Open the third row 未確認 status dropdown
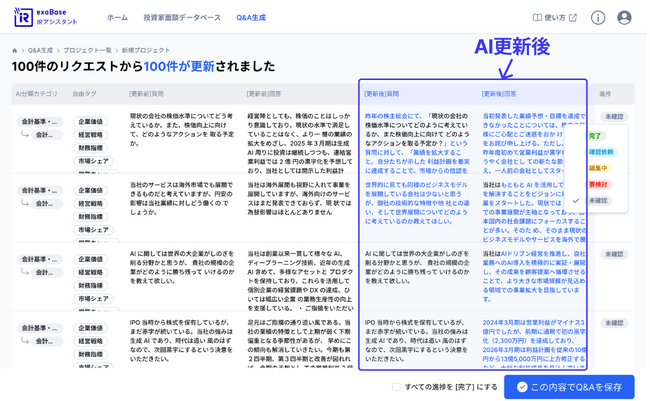 [613, 255]
